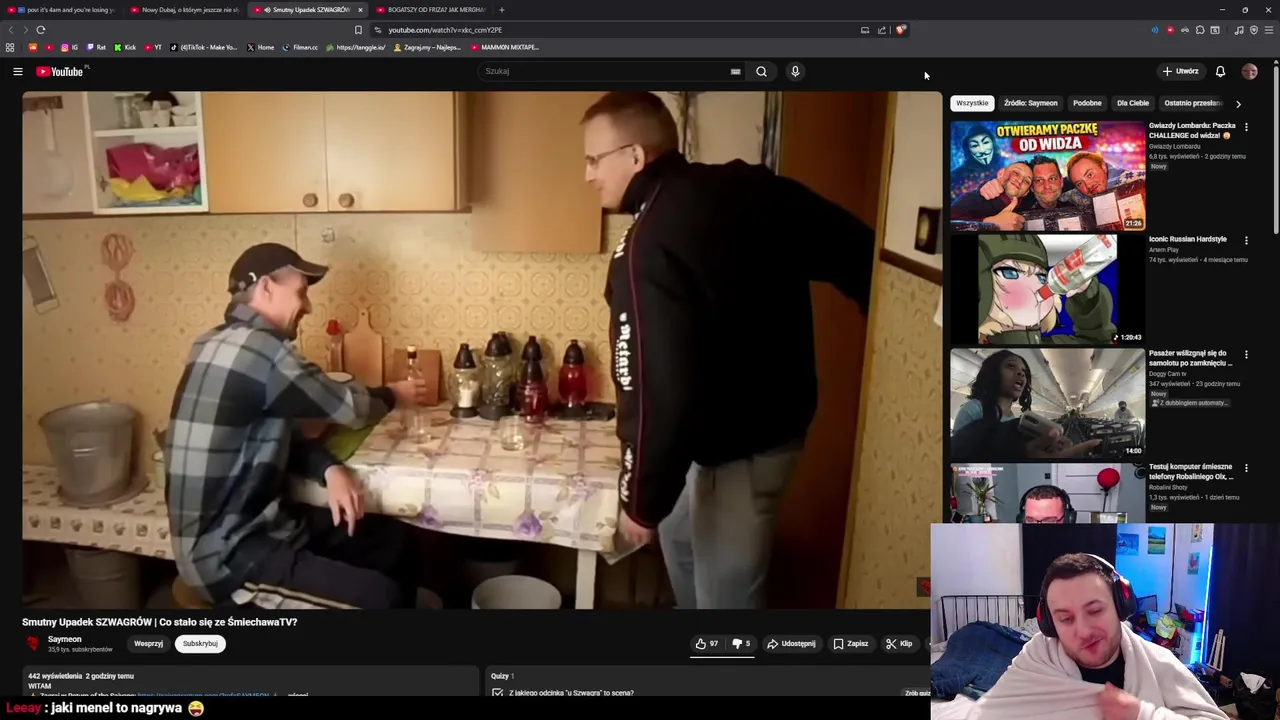The height and width of the screenshot is (720, 1280).
Task: Open the Iconic Russian Hardstyle thumbnail
Action: [1047, 290]
